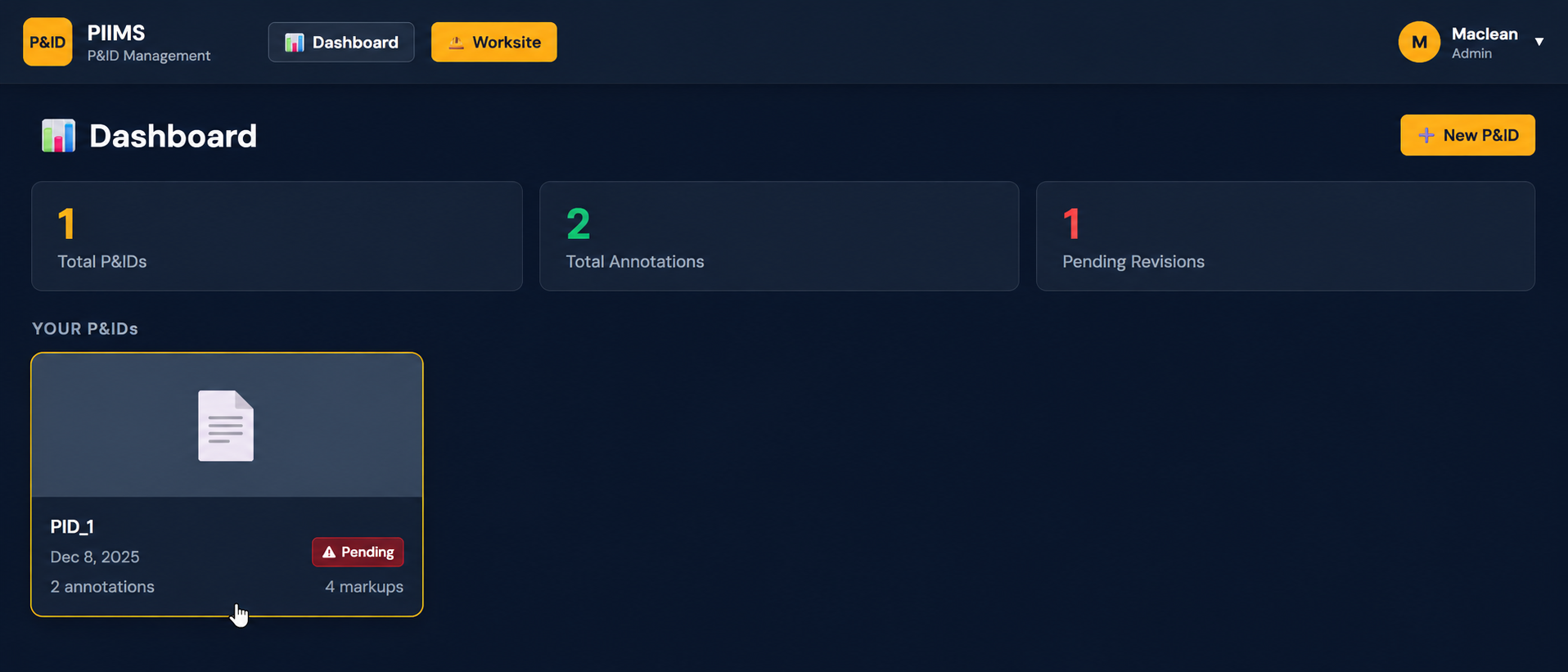This screenshot has height=672, width=1568.
Task: Click the PID_1 title text
Action: tap(72, 526)
